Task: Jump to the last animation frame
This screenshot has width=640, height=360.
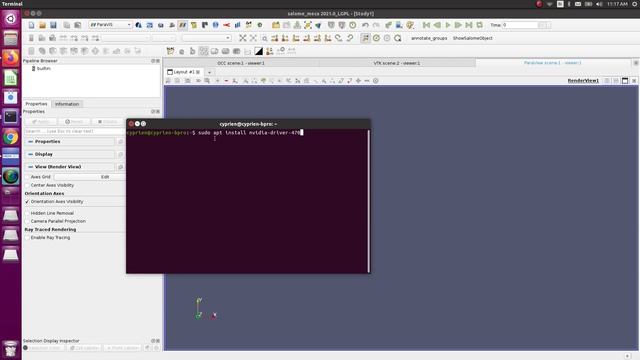Action: [469, 25]
